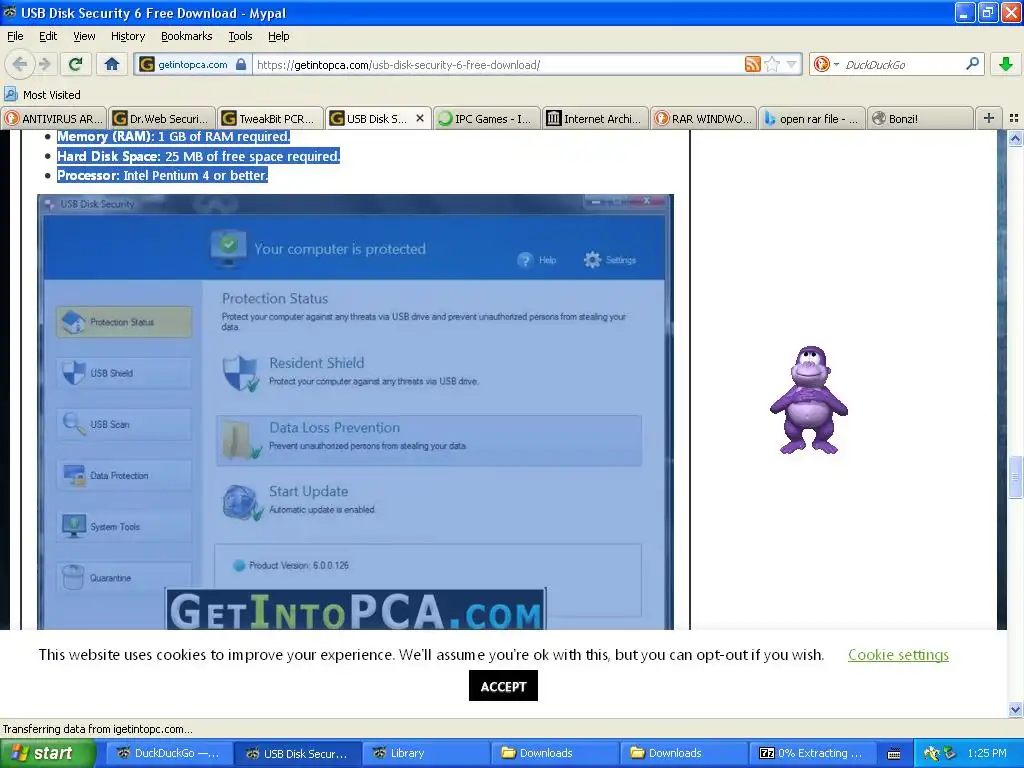Open the DuckDuckGo search engine selector
Viewport: 1024px width, 768px height.
826,64
